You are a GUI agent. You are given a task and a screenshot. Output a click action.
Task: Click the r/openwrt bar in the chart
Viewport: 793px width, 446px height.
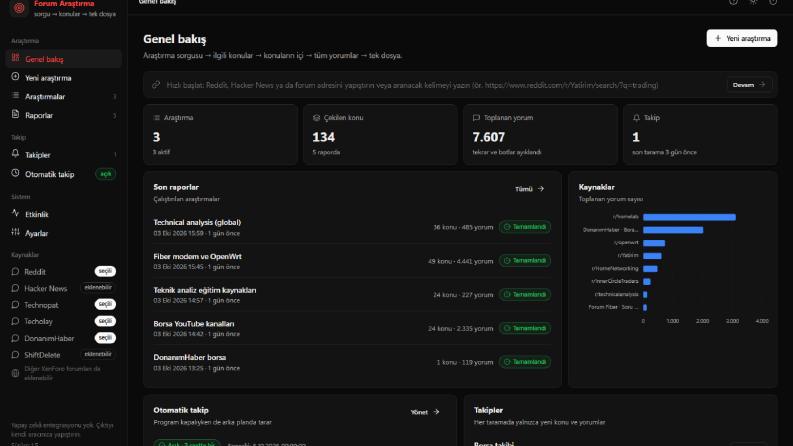click(654, 243)
